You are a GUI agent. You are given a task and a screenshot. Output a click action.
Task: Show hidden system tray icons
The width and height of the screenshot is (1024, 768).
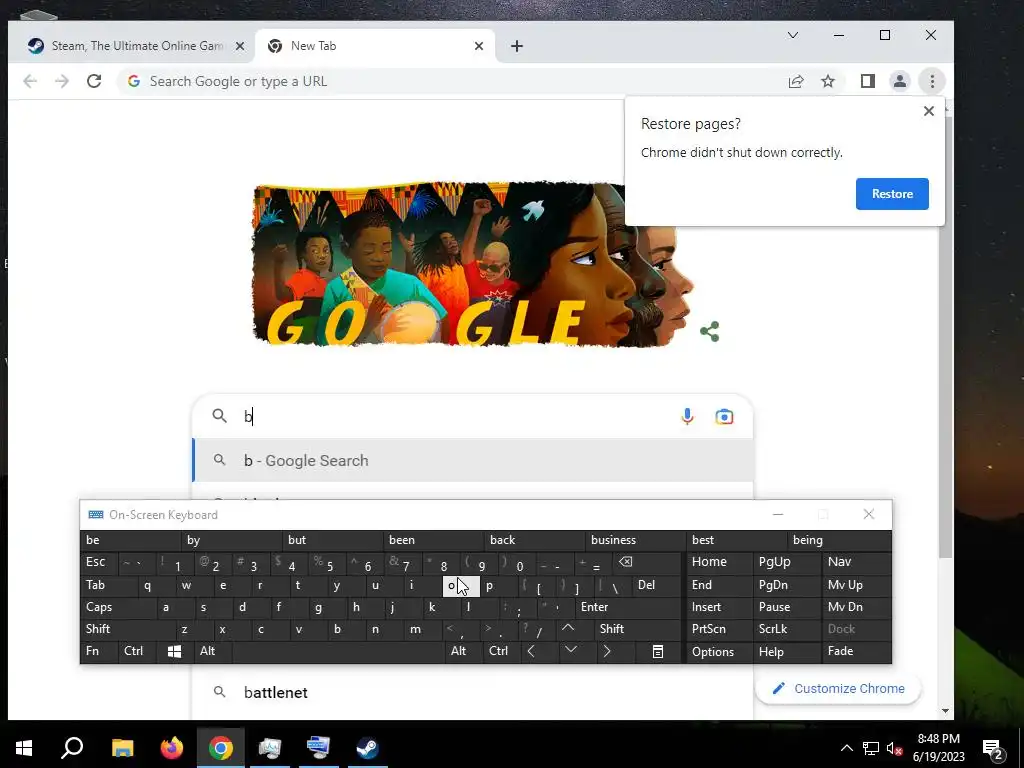pos(846,748)
